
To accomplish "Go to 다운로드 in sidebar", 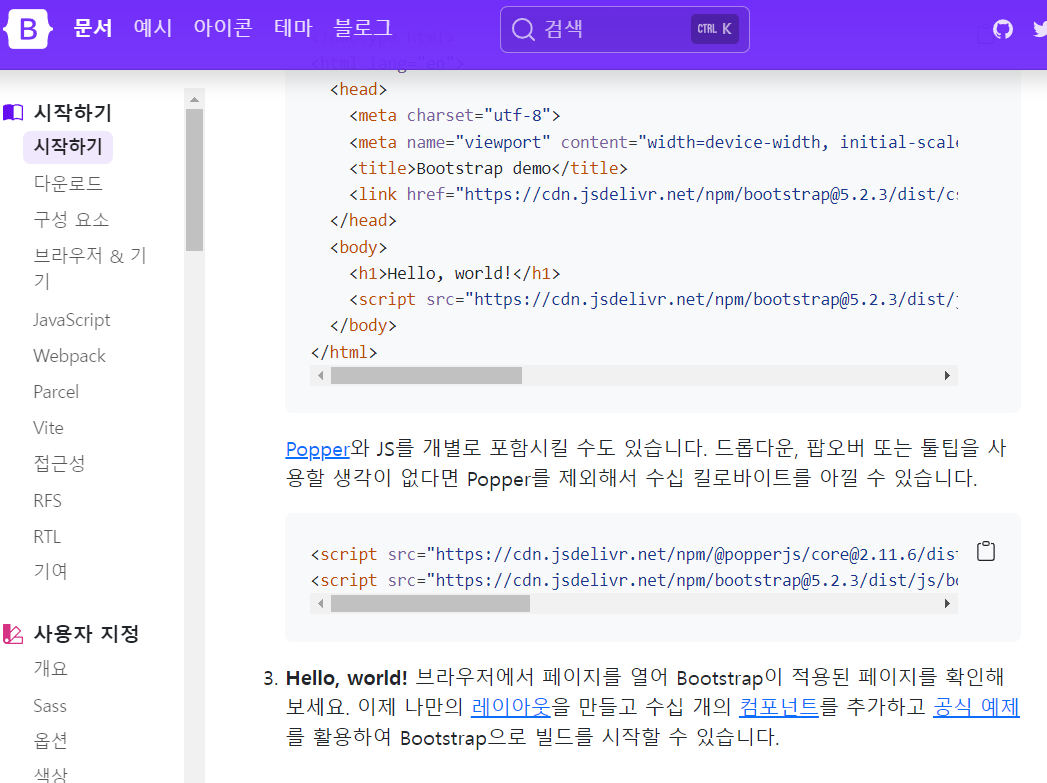I will coord(67,184).
